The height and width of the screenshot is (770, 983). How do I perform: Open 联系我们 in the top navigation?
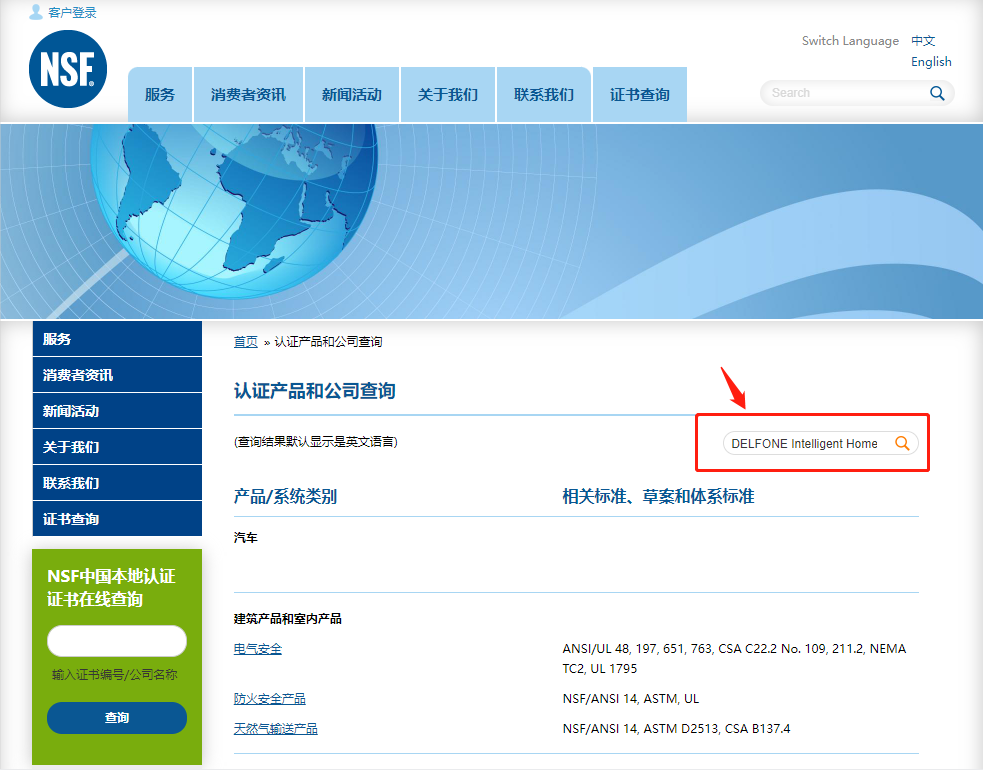click(x=544, y=95)
